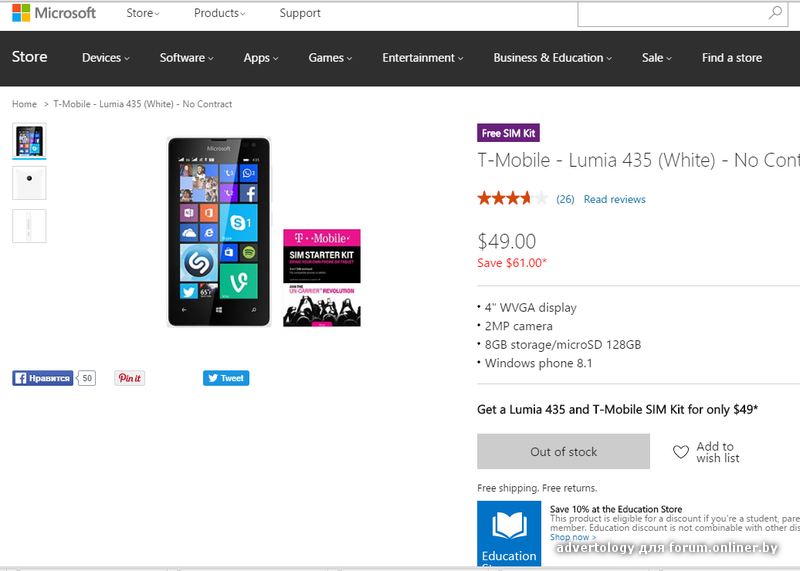
Task: Select the first phone front thumbnail
Action: pos(29,140)
